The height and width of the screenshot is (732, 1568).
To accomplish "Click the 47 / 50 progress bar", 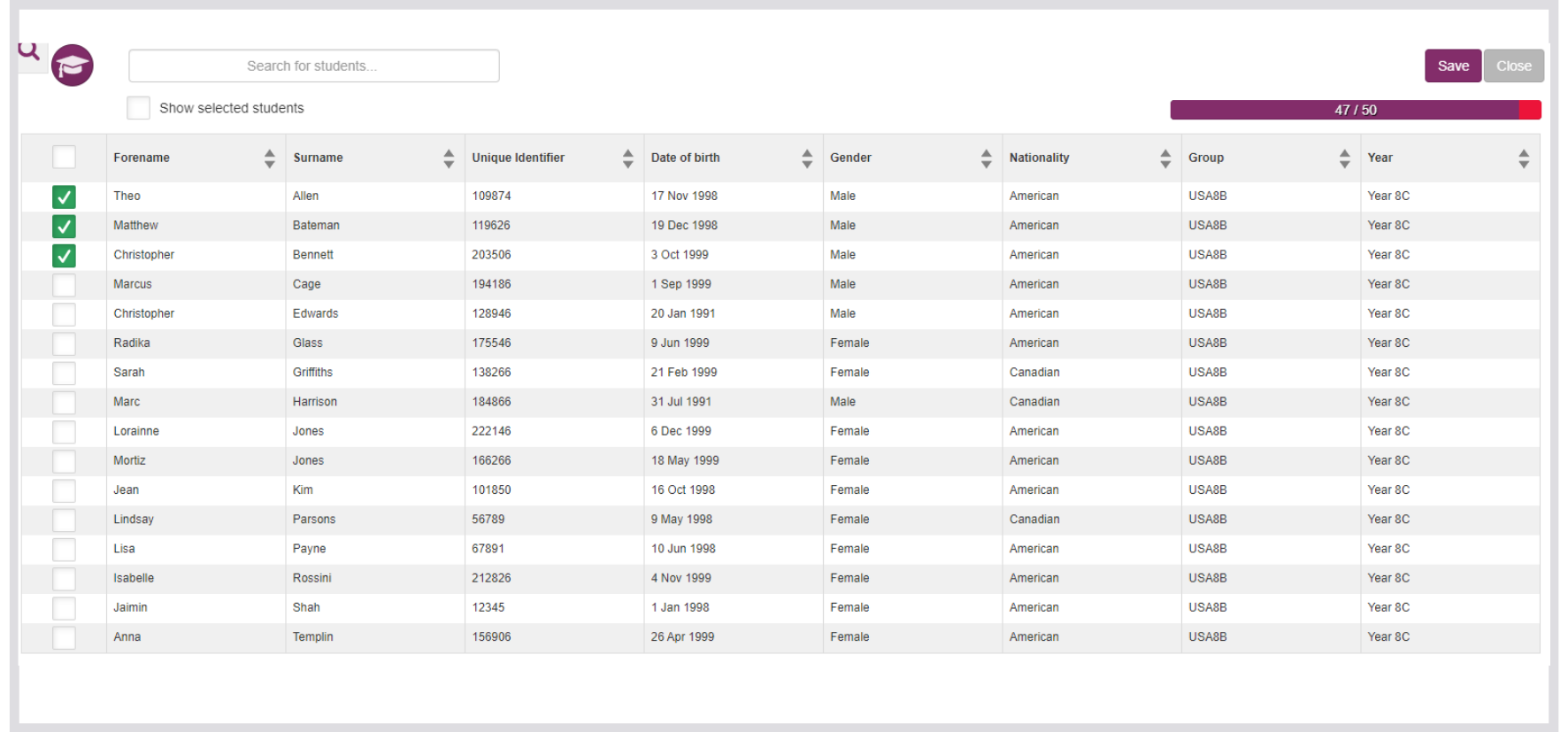I will click(x=1356, y=110).
